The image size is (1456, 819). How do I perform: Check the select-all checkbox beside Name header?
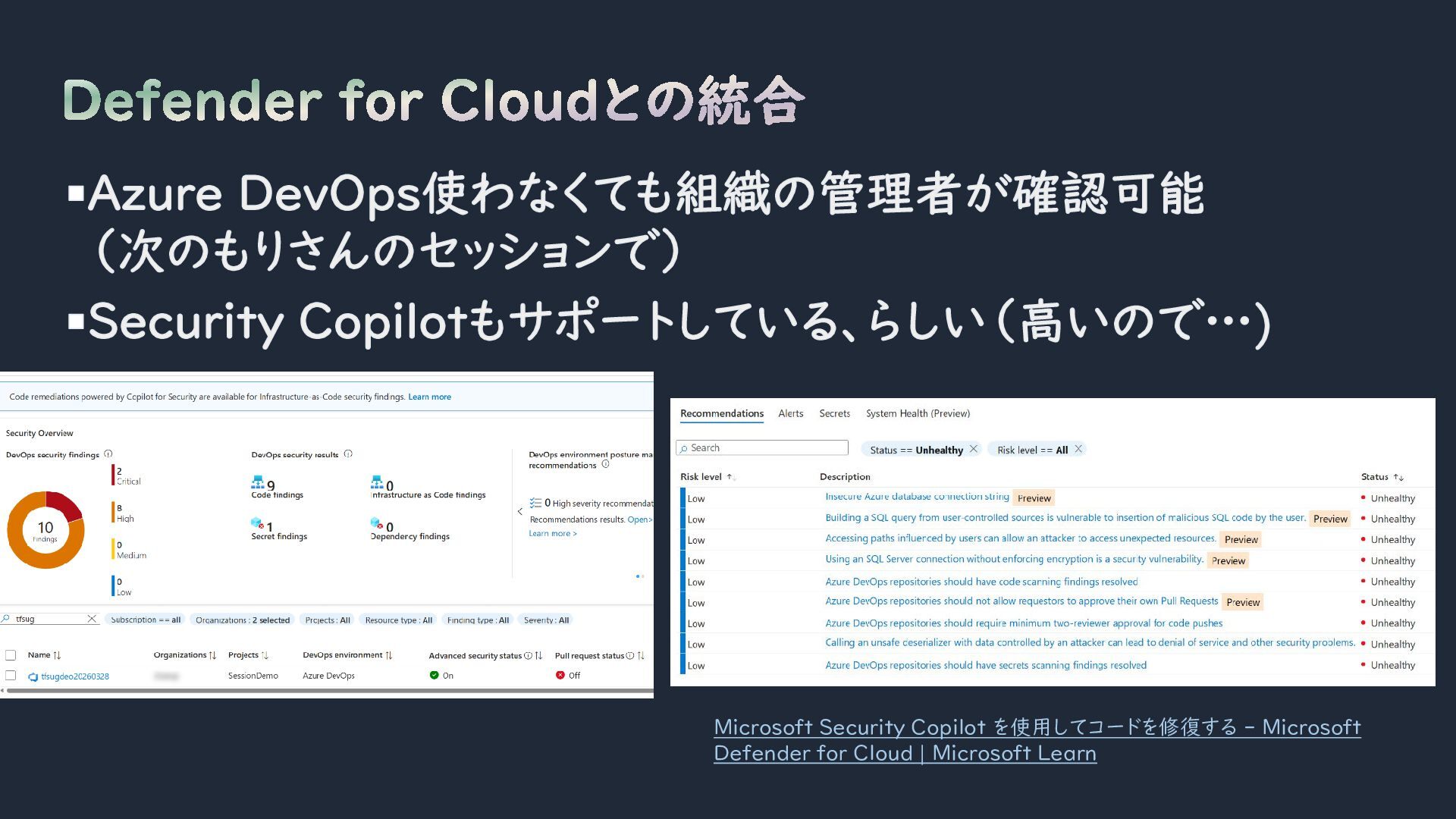11,655
